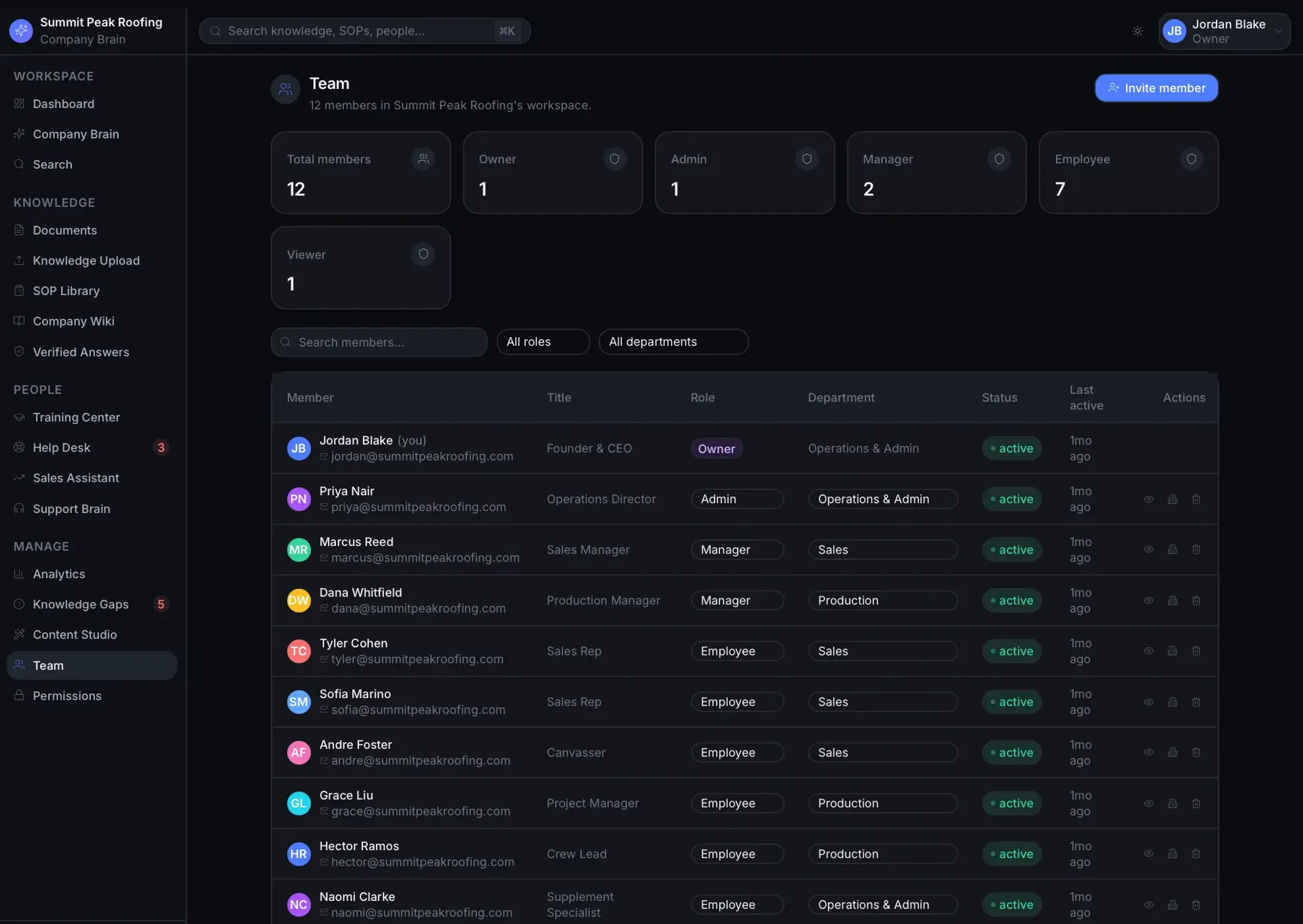Open Grace Liu's Employee role dropdown
This screenshot has width=1303, height=924.
pyautogui.click(x=737, y=803)
